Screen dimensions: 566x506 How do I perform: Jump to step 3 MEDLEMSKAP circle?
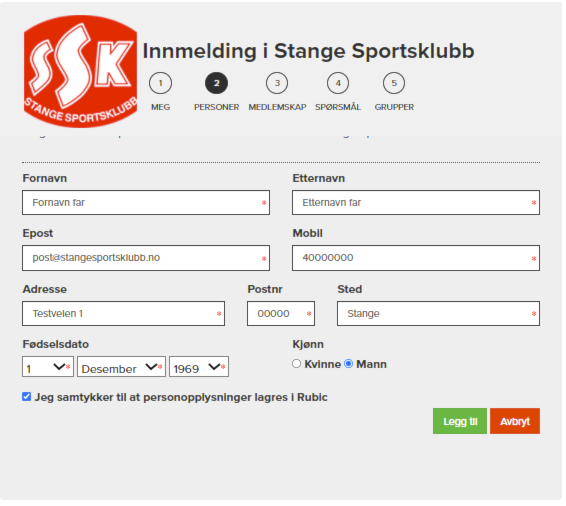pyautogui.click(x=277, y=83)
